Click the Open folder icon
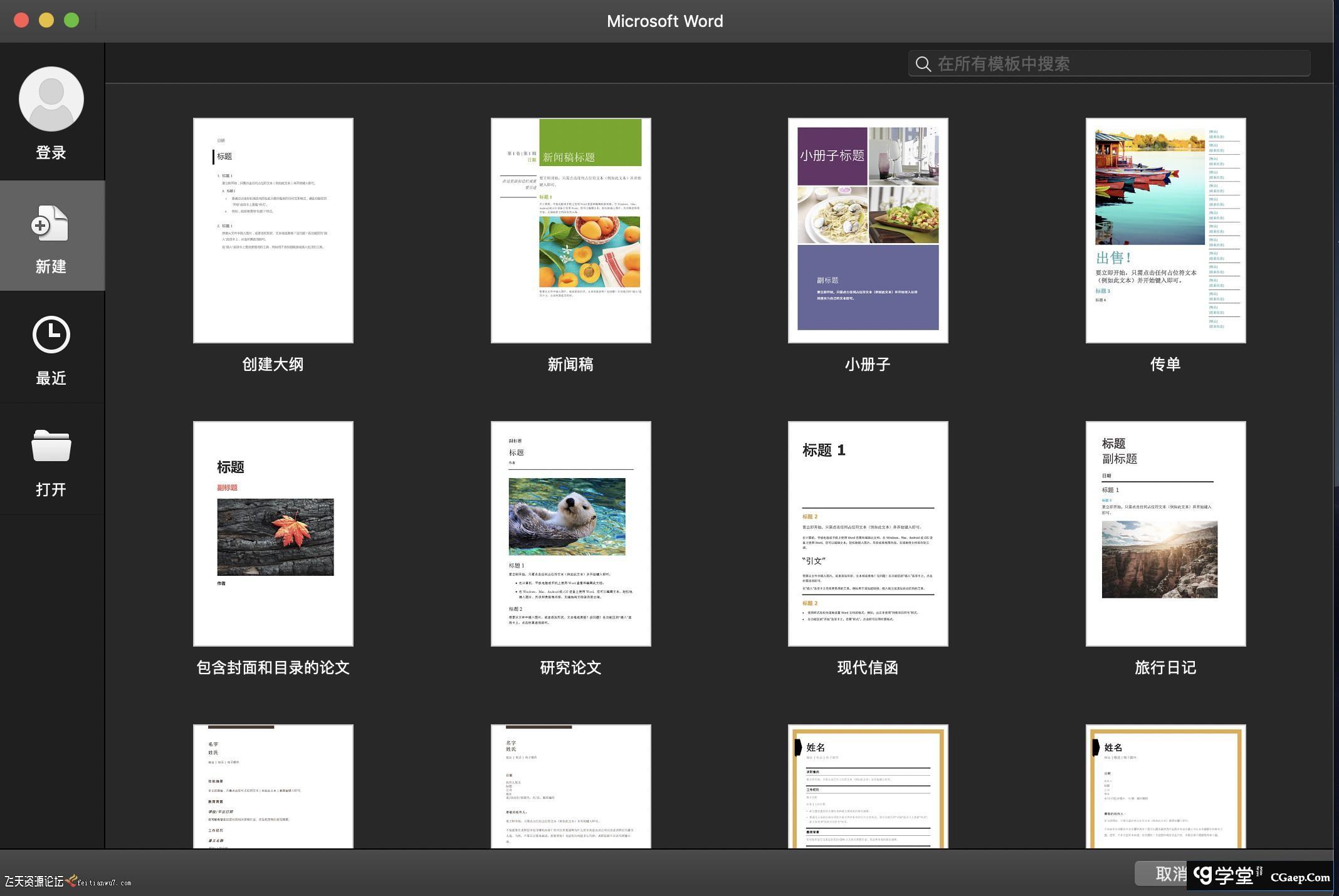The height and width of the screenshot is (896, 1339). (51, 446)
